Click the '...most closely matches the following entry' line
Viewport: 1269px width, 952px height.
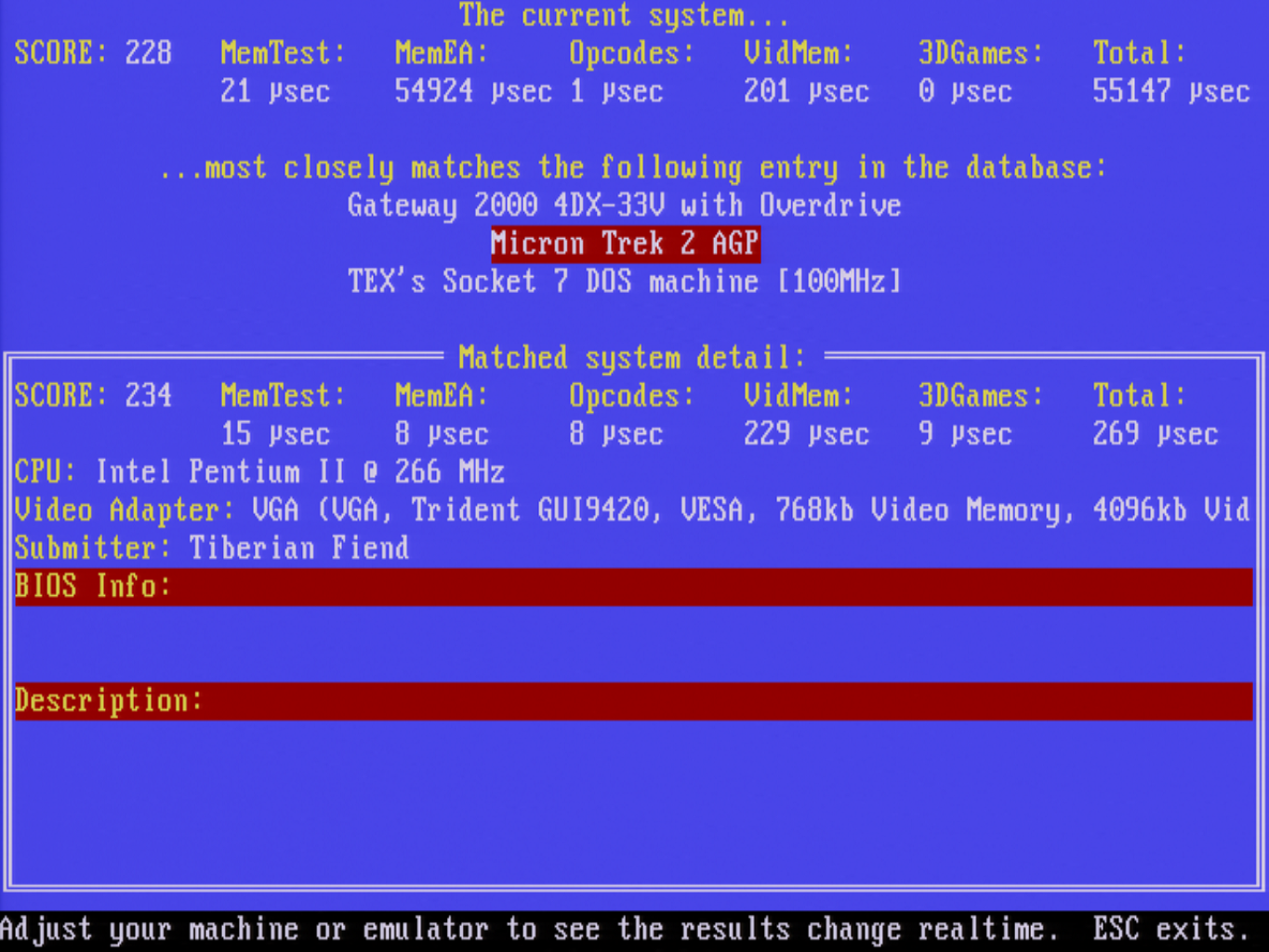coord(632,167)
